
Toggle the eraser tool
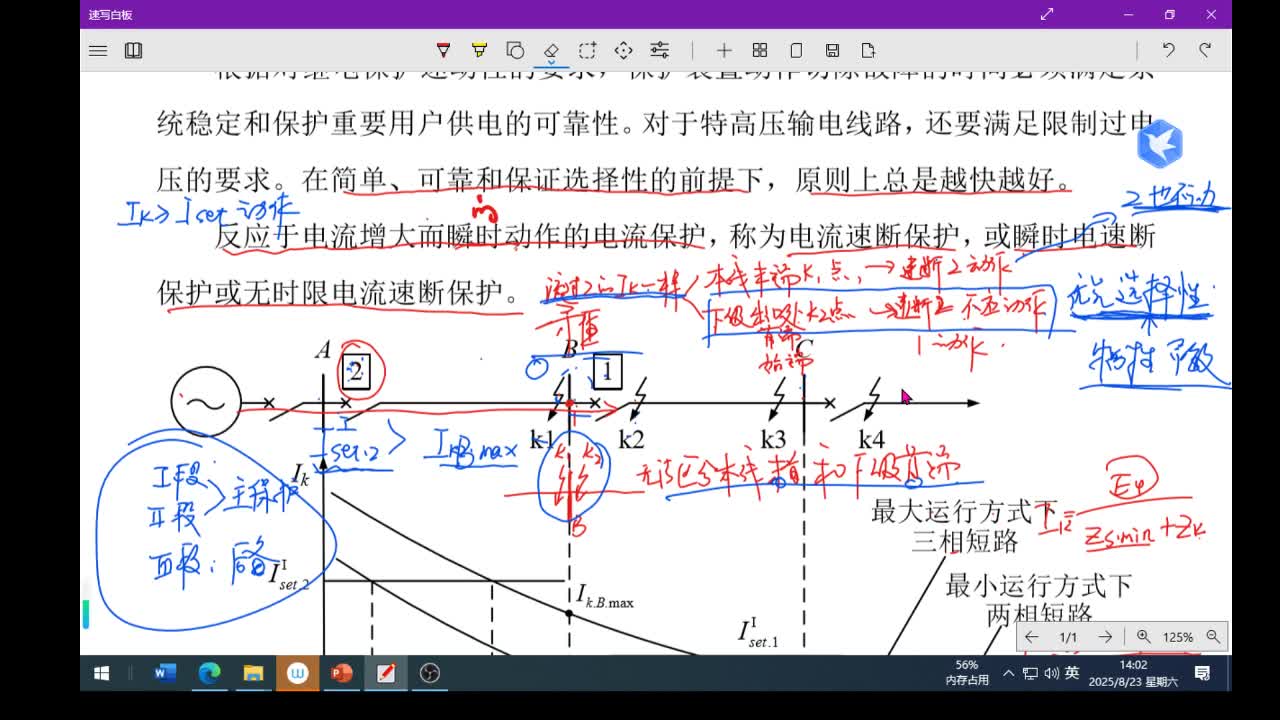pos(551,50)
